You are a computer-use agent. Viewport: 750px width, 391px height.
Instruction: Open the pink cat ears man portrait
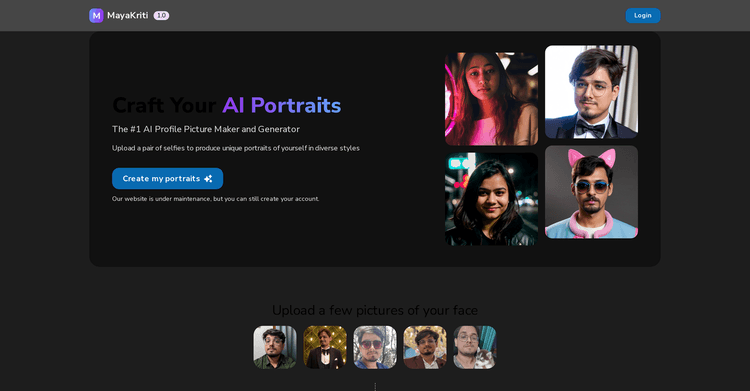[591, 192]
